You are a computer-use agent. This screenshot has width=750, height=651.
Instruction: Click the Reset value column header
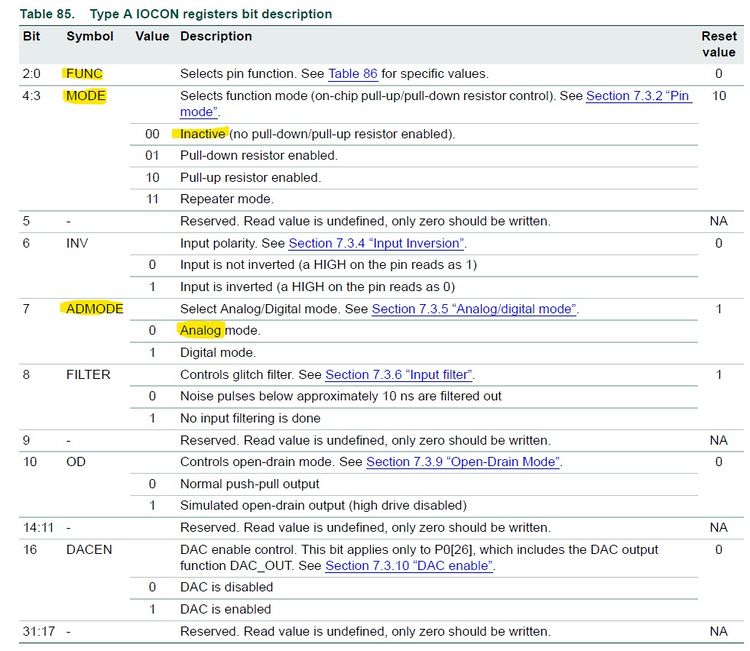718,44
